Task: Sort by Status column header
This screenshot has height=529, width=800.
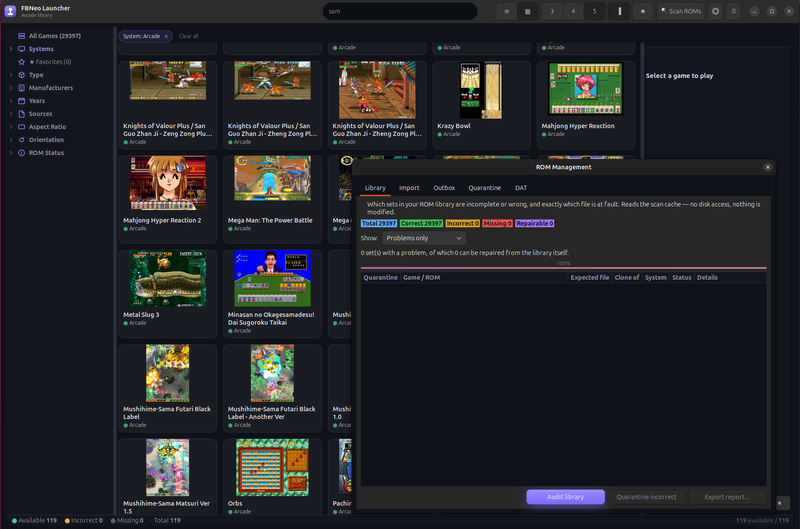Action: pos(681,278)
